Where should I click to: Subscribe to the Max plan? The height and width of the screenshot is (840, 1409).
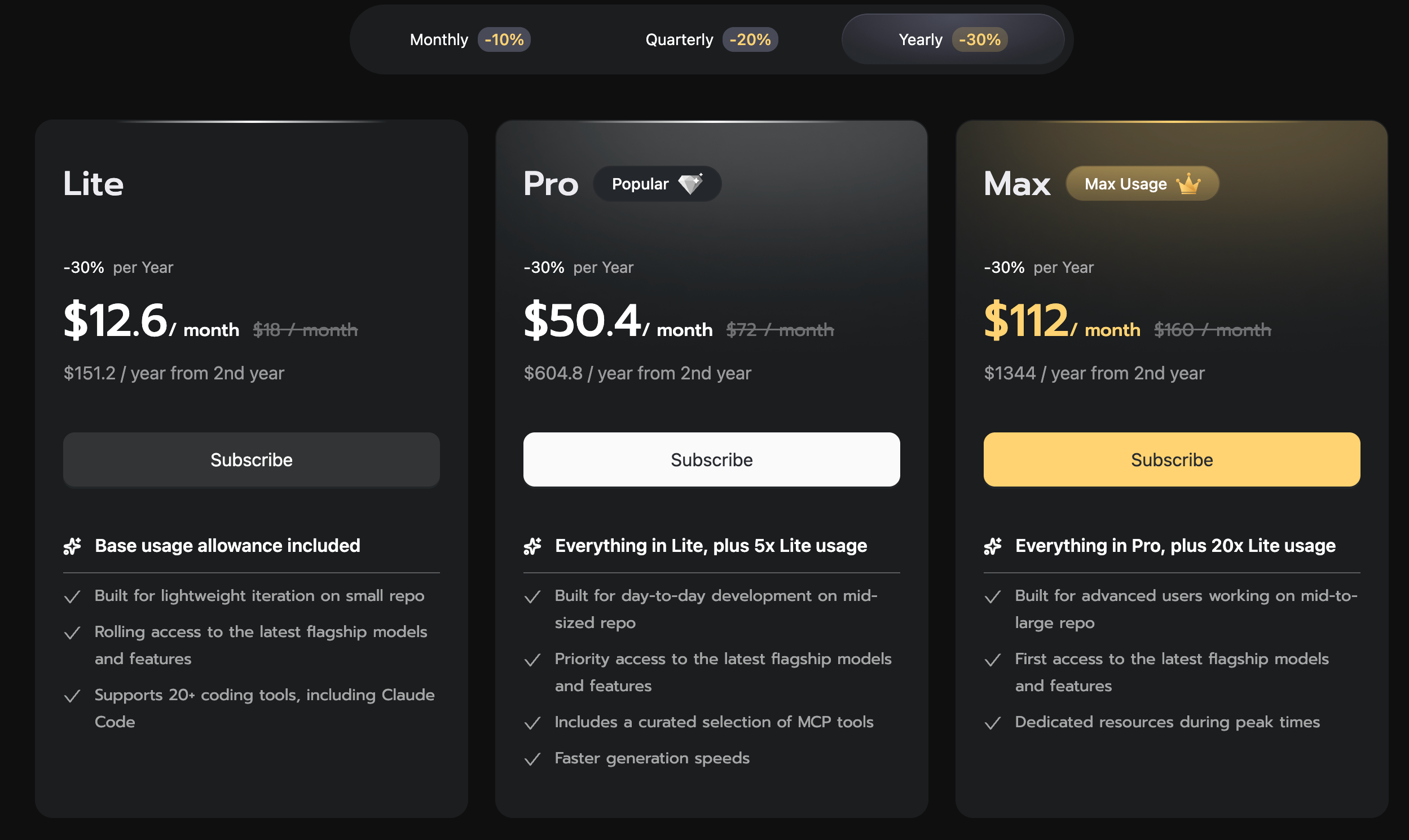[x=1172, y=459]
